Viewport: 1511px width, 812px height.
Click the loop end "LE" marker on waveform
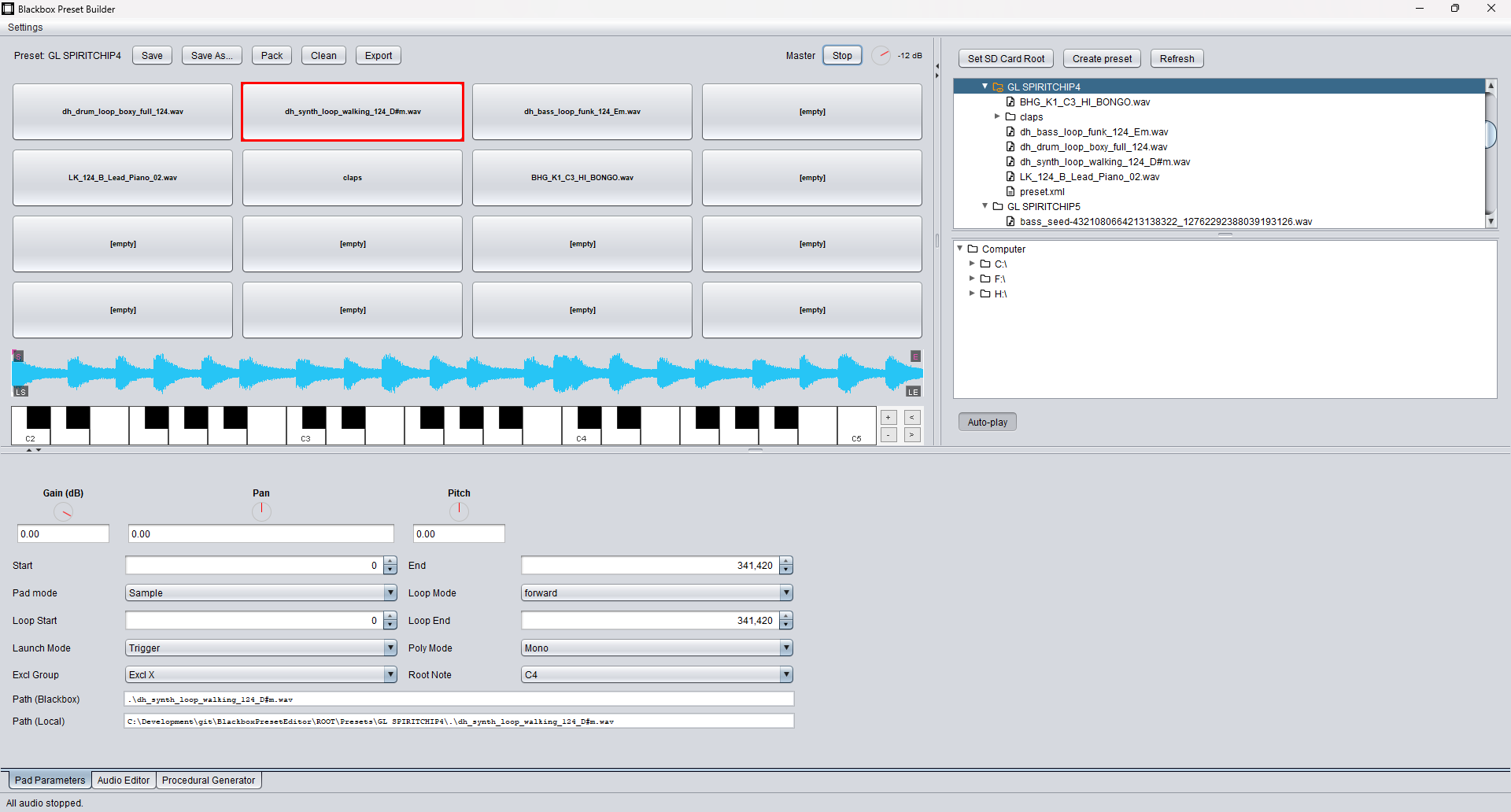click(913, 391)
